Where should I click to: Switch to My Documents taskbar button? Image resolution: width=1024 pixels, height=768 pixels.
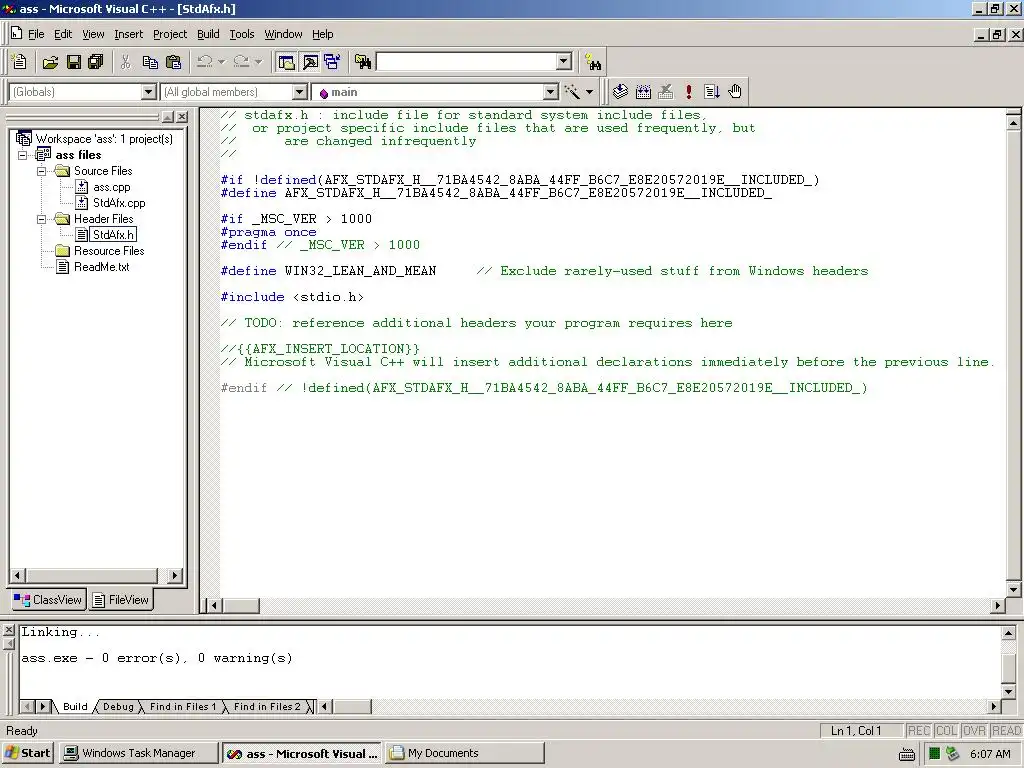point(464,753)
